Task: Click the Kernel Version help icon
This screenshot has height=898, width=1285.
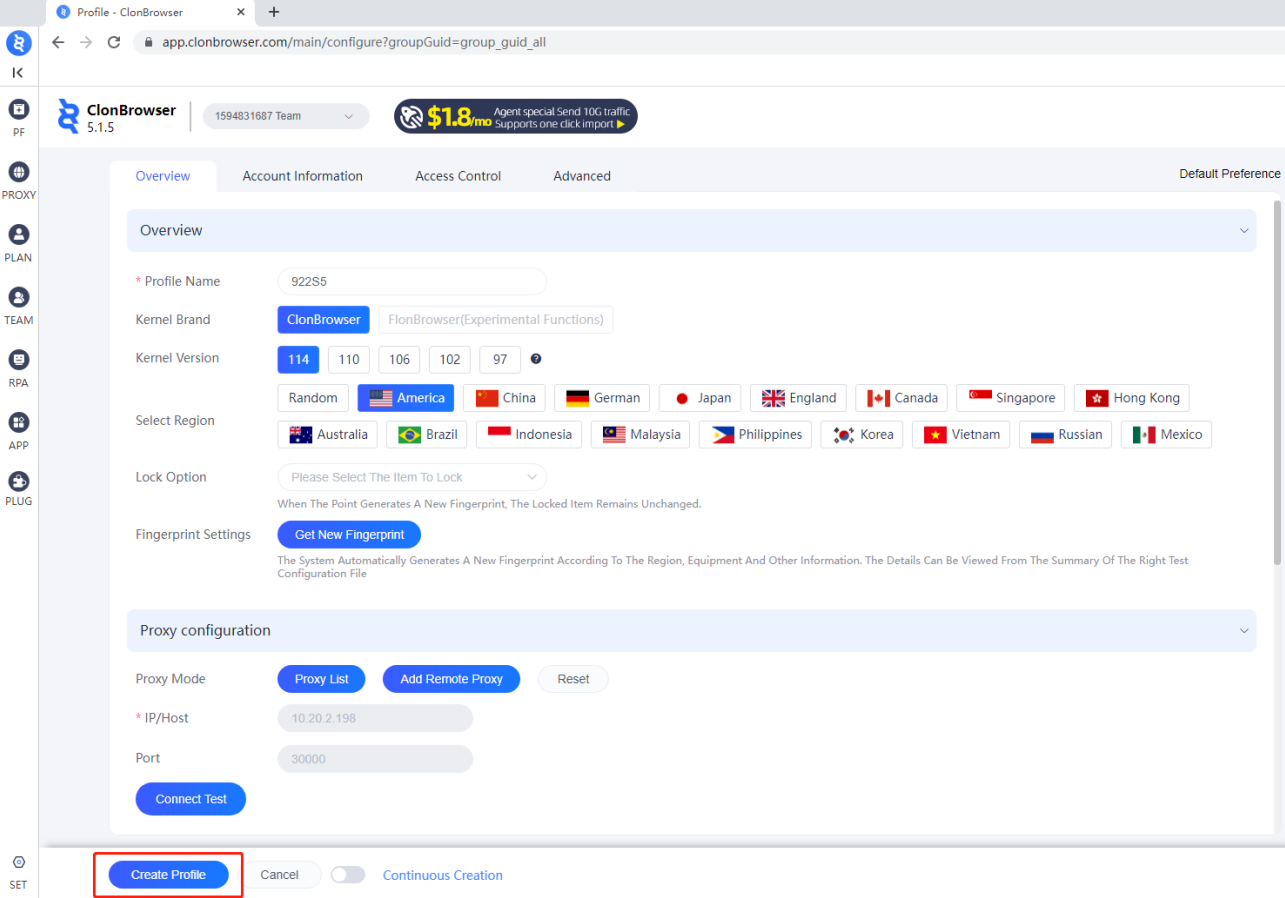Action: 536,359
